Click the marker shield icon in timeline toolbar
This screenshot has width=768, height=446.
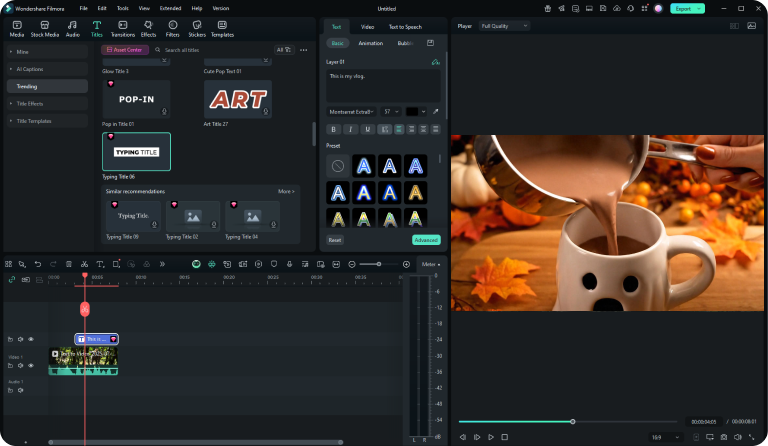pos(274,264)
